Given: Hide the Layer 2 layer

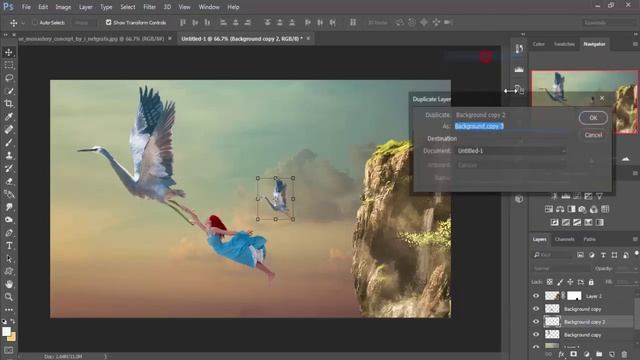Looking at the screenshot, I should (536, 296).
